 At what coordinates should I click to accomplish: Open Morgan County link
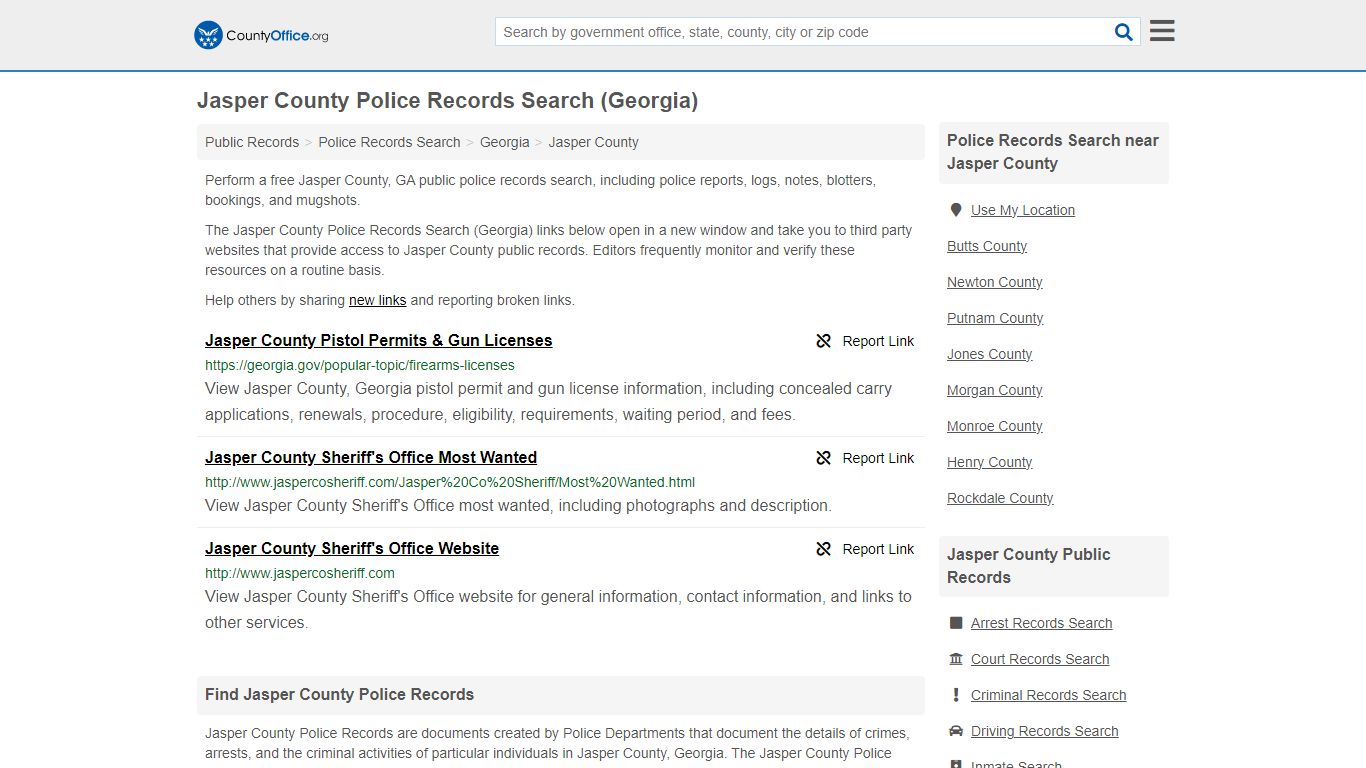(995, 390)
